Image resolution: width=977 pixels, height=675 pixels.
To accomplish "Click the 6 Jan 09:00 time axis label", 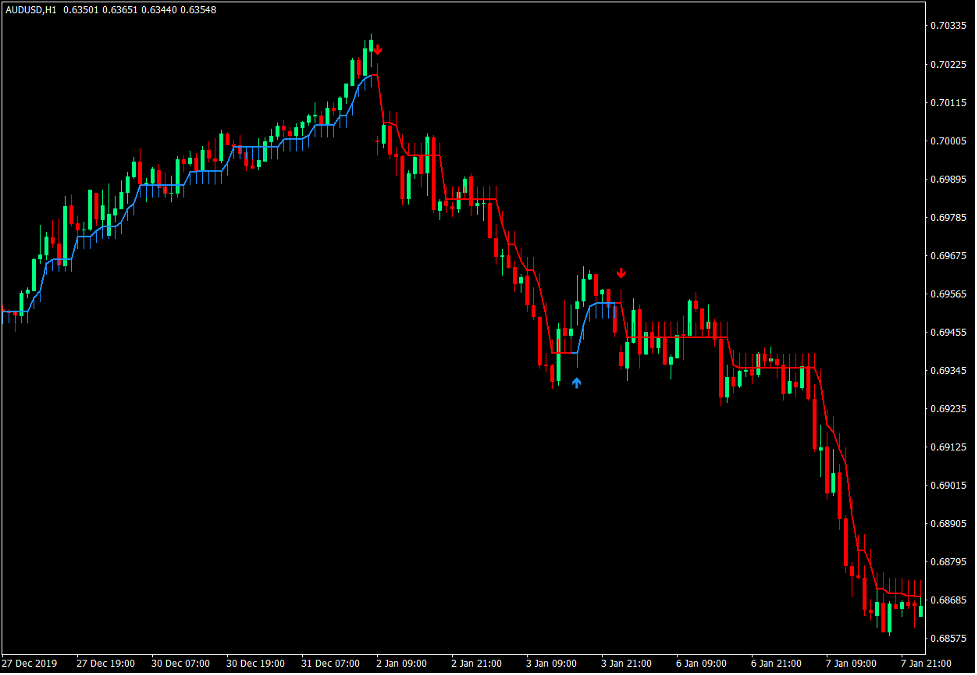I will pos(701,663).
